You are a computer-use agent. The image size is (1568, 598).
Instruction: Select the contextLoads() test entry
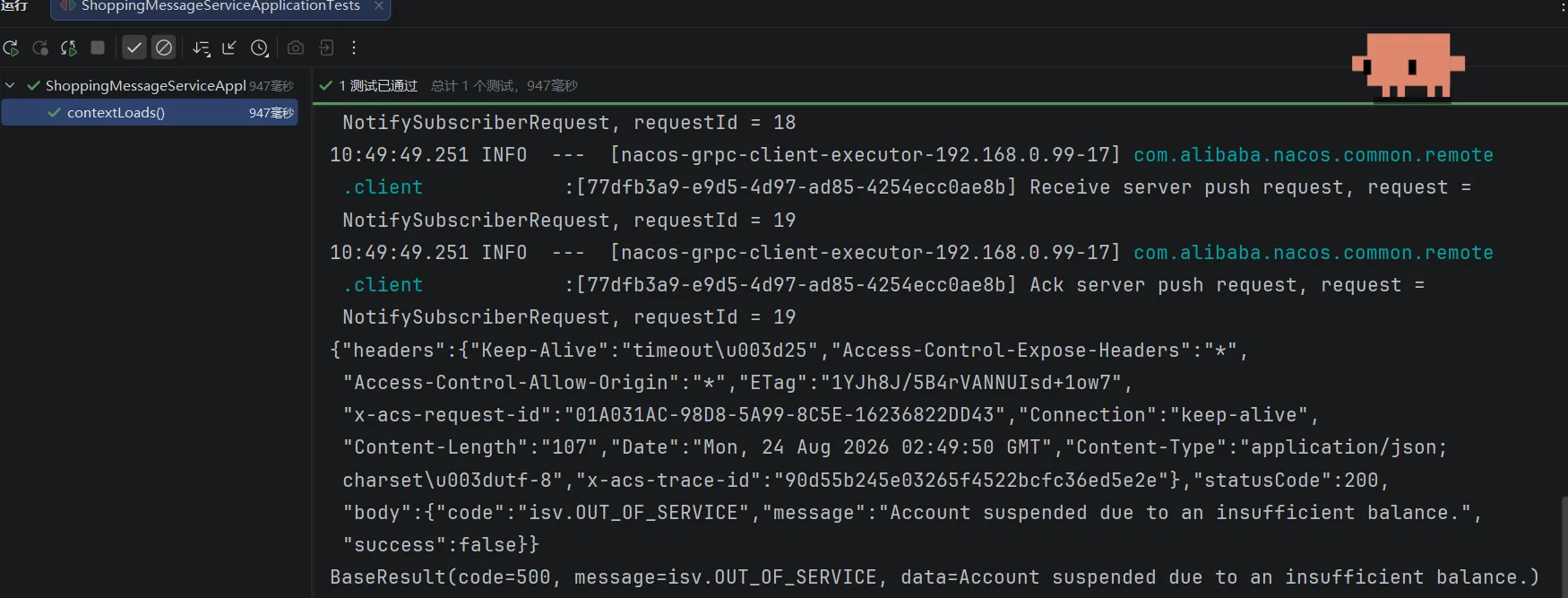coord(149,112)
